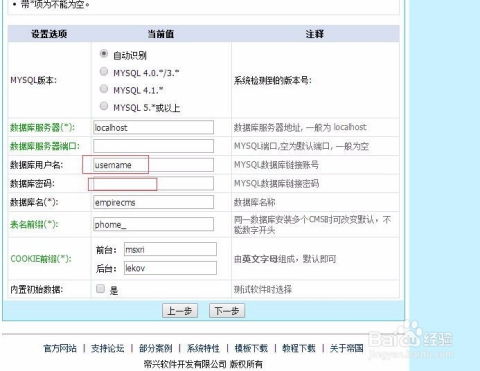Open the 支持论坛 footer link
480x371 pixels.
tap(107, 348)
